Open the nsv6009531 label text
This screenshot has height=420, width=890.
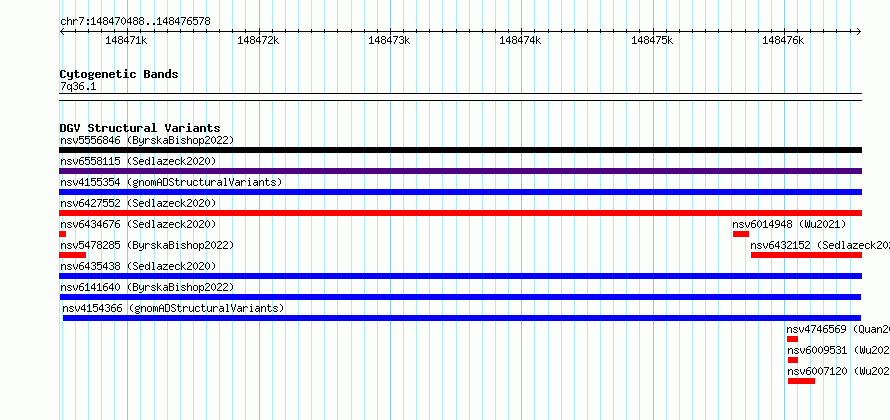(838, 350)
